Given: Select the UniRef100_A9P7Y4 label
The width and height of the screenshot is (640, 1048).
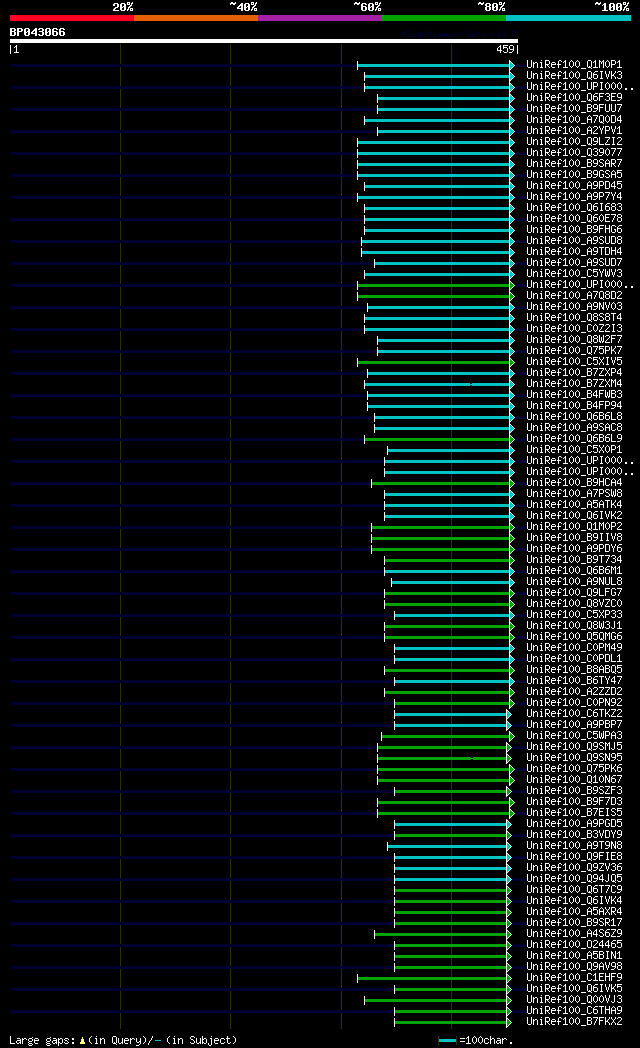Looking at the screenshot, I should 574,196.
